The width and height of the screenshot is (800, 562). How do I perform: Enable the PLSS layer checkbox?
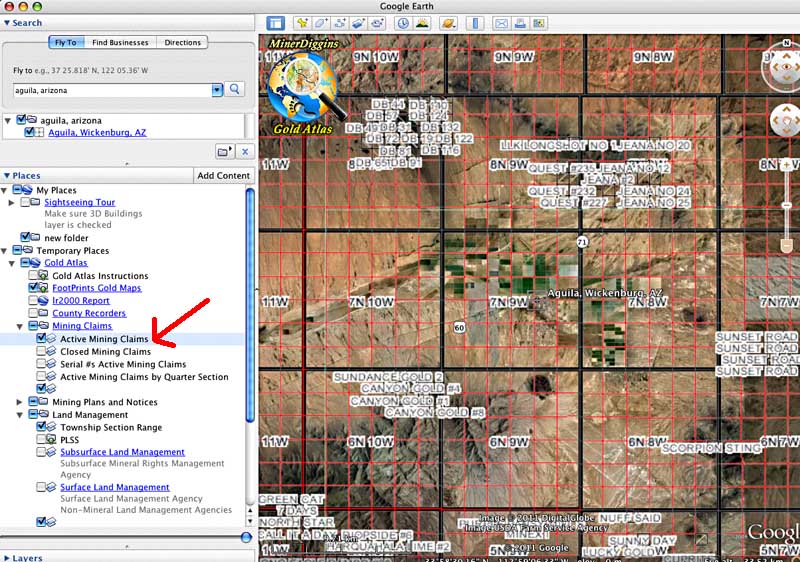click(x=41, y=439)
